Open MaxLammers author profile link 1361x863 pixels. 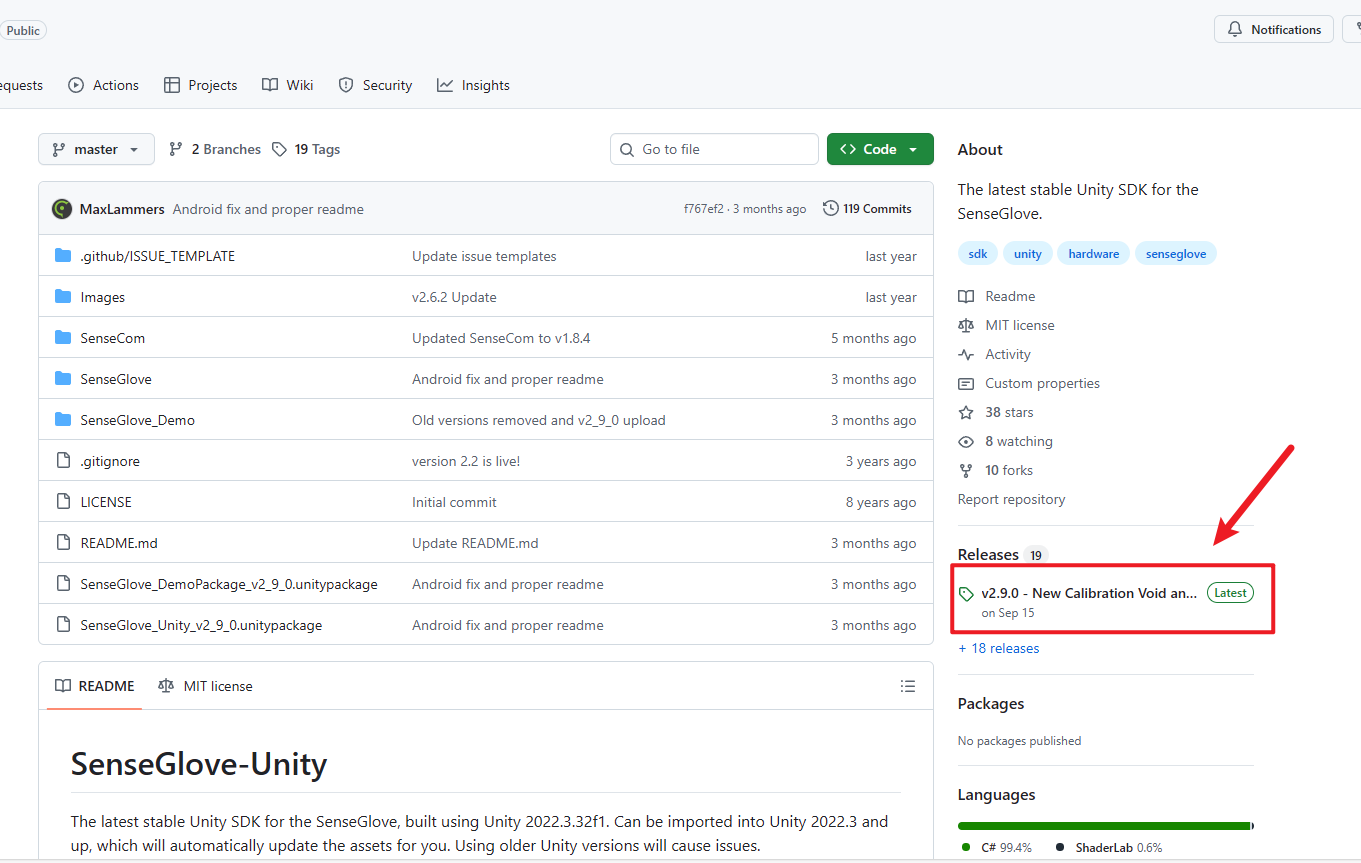122,209
